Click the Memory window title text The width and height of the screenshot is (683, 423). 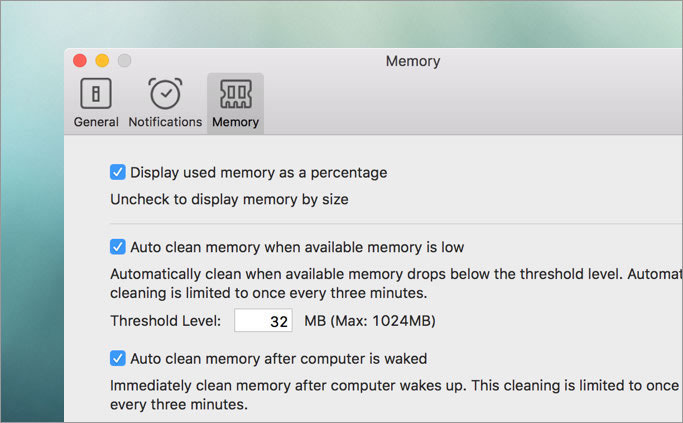413,61
